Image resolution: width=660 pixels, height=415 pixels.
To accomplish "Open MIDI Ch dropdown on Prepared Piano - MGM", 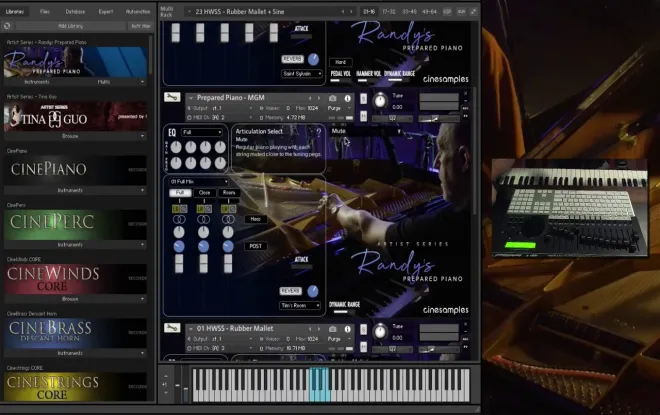I will [221, 117].
